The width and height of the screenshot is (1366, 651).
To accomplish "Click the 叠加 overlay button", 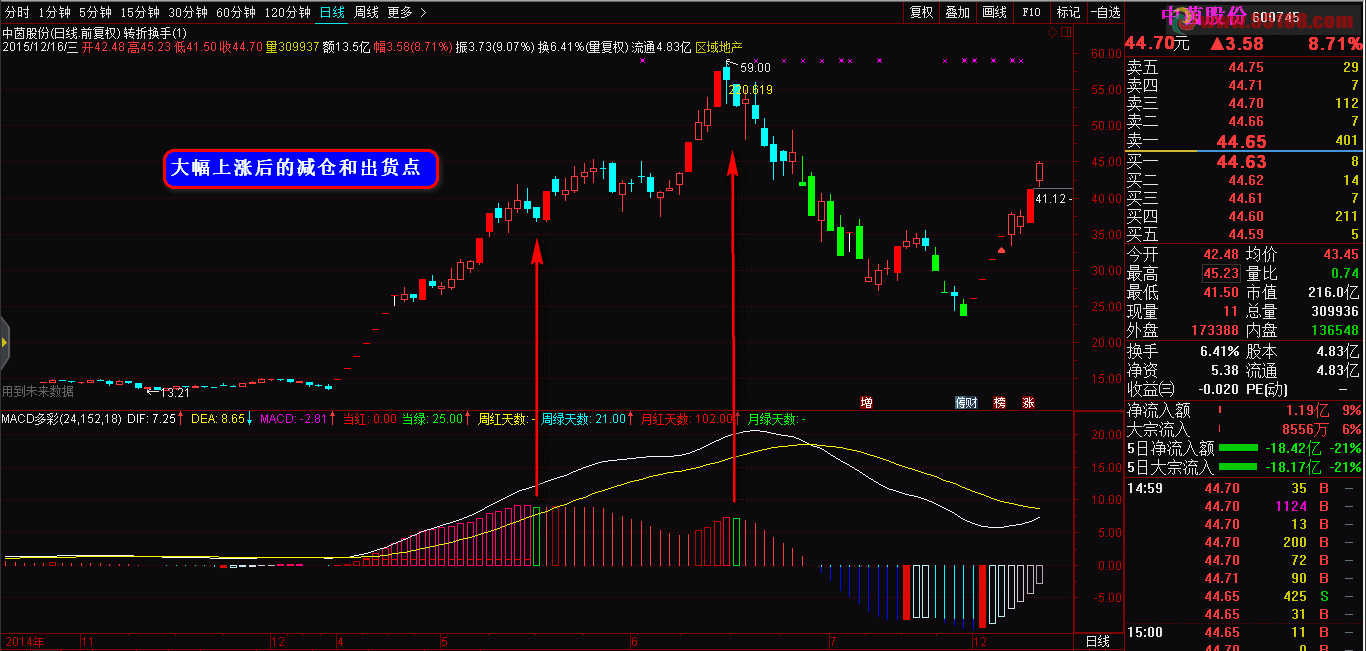I will [x=958, y=12].
